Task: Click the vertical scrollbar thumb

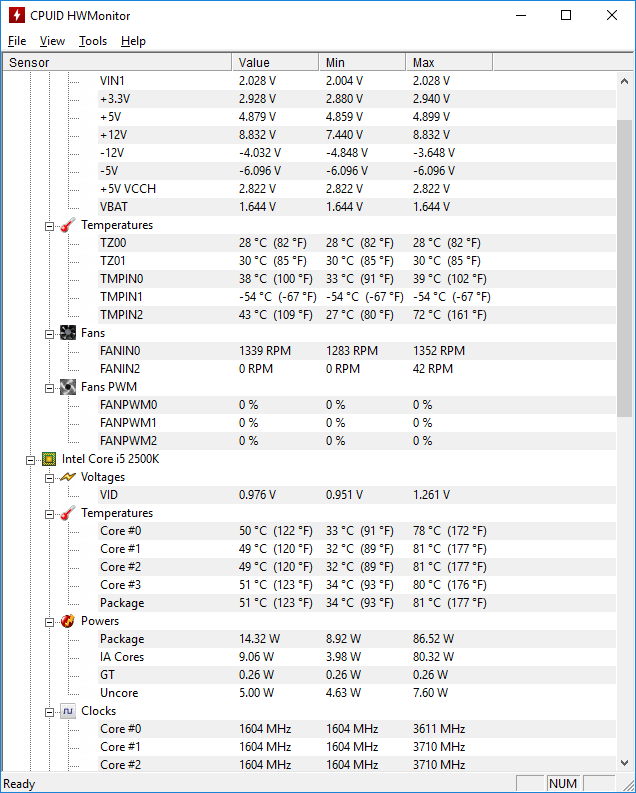Action: [624, 268]
